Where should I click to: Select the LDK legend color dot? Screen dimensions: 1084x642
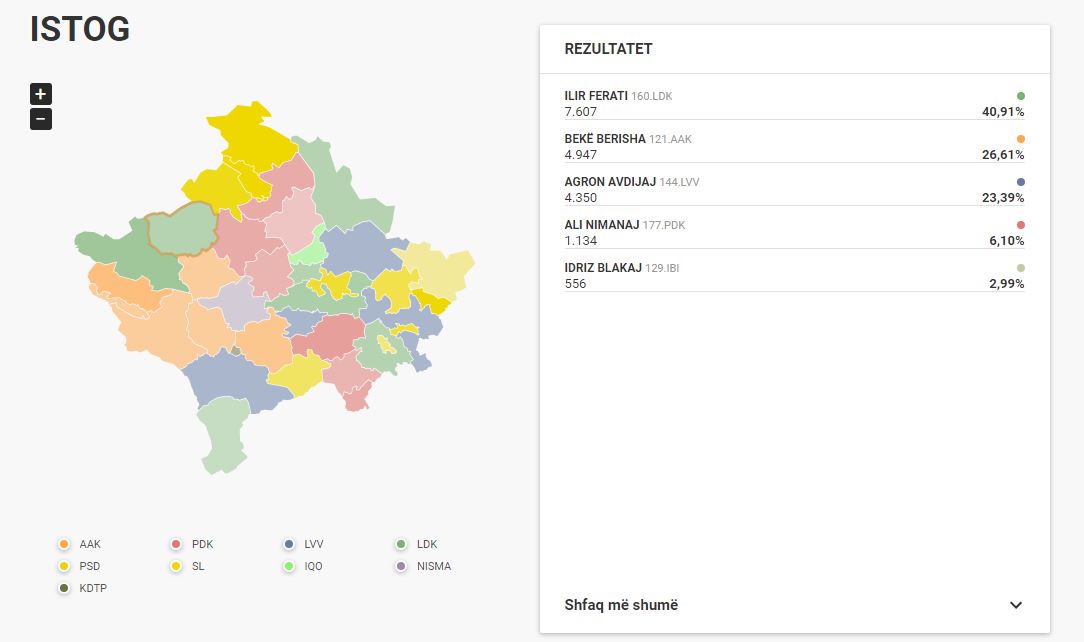[x=401, y=544]
